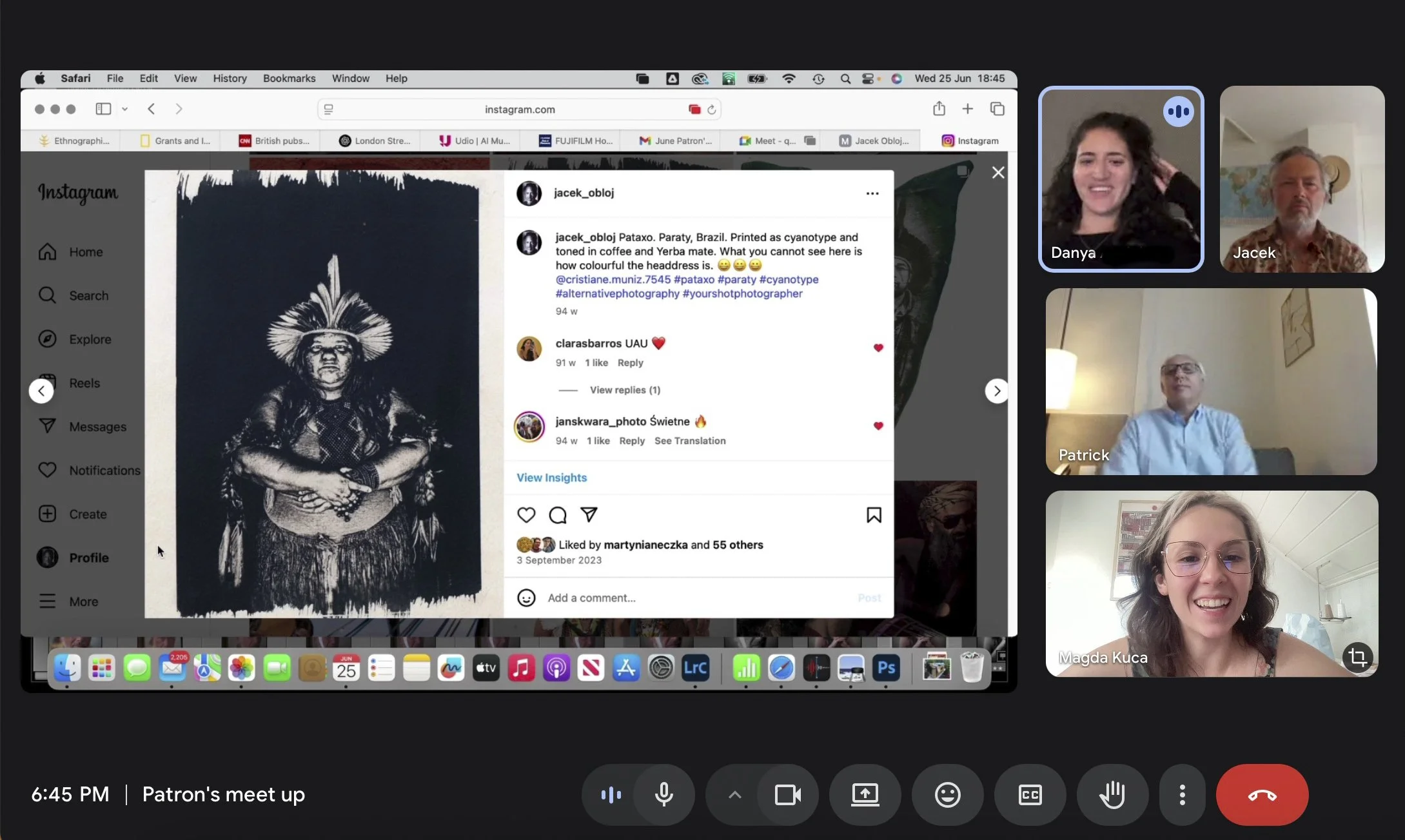This screenshot has width=1405, height=840.
Task: Bookmark the post with save icon
Action: 874,515
